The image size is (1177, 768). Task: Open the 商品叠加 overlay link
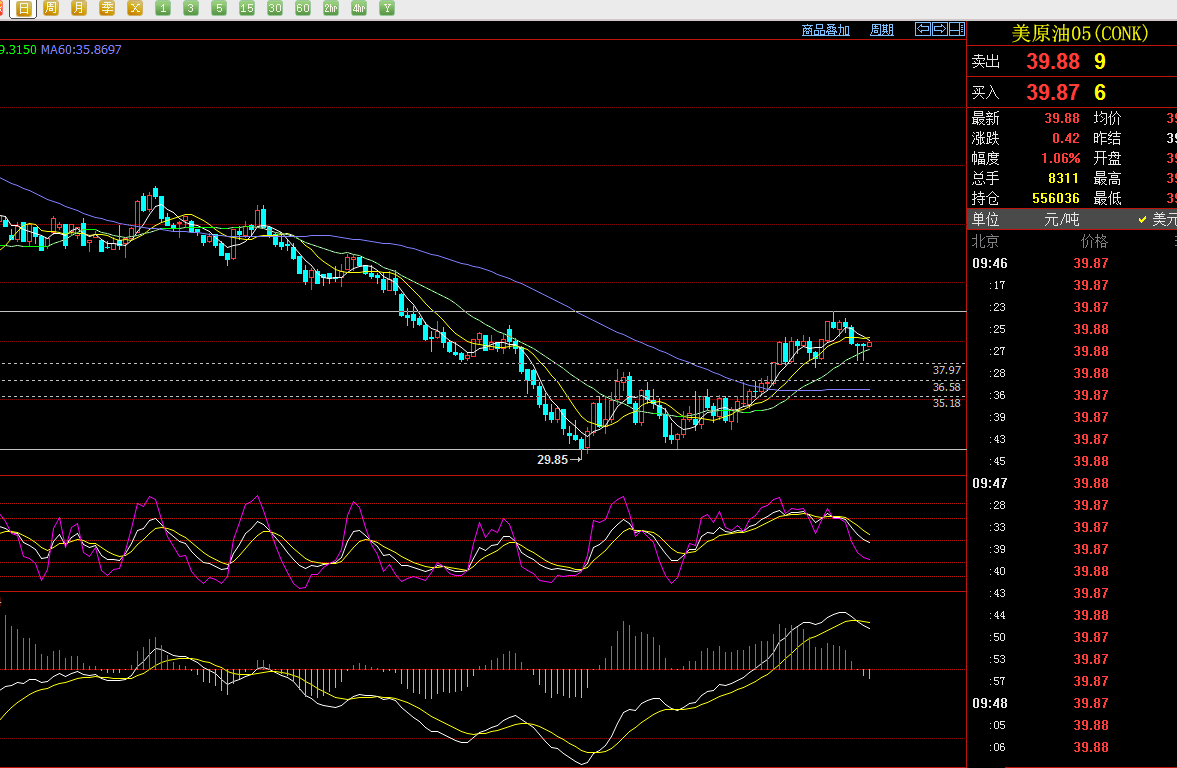pos(825,30)
